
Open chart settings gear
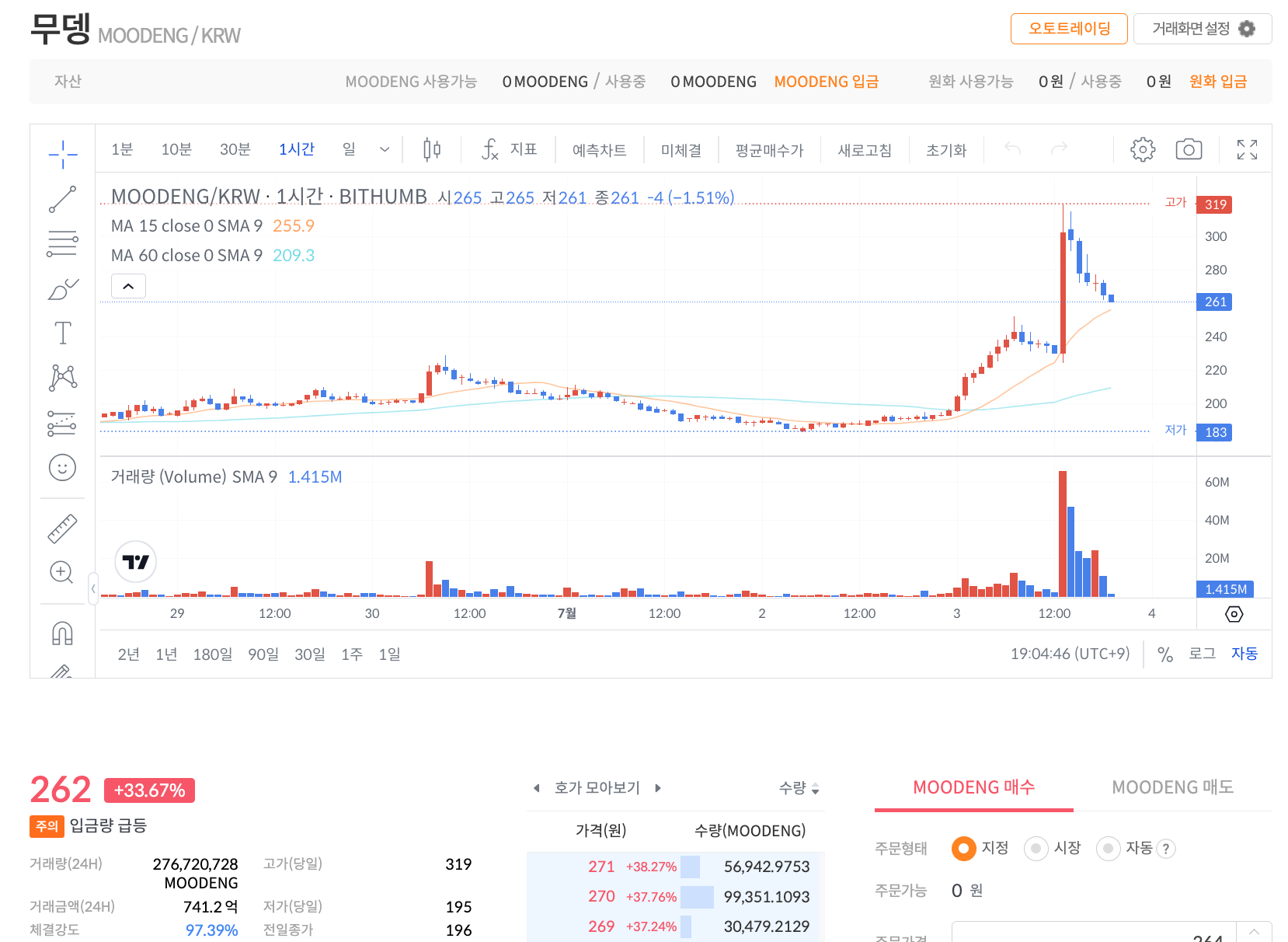[x=1143, y=149]
